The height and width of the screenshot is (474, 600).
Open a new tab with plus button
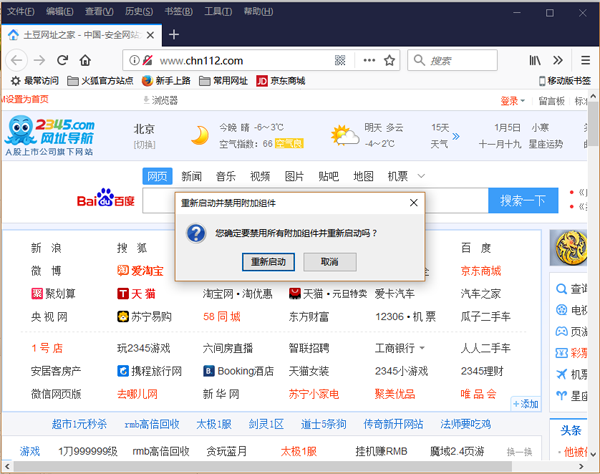point(174,34)
